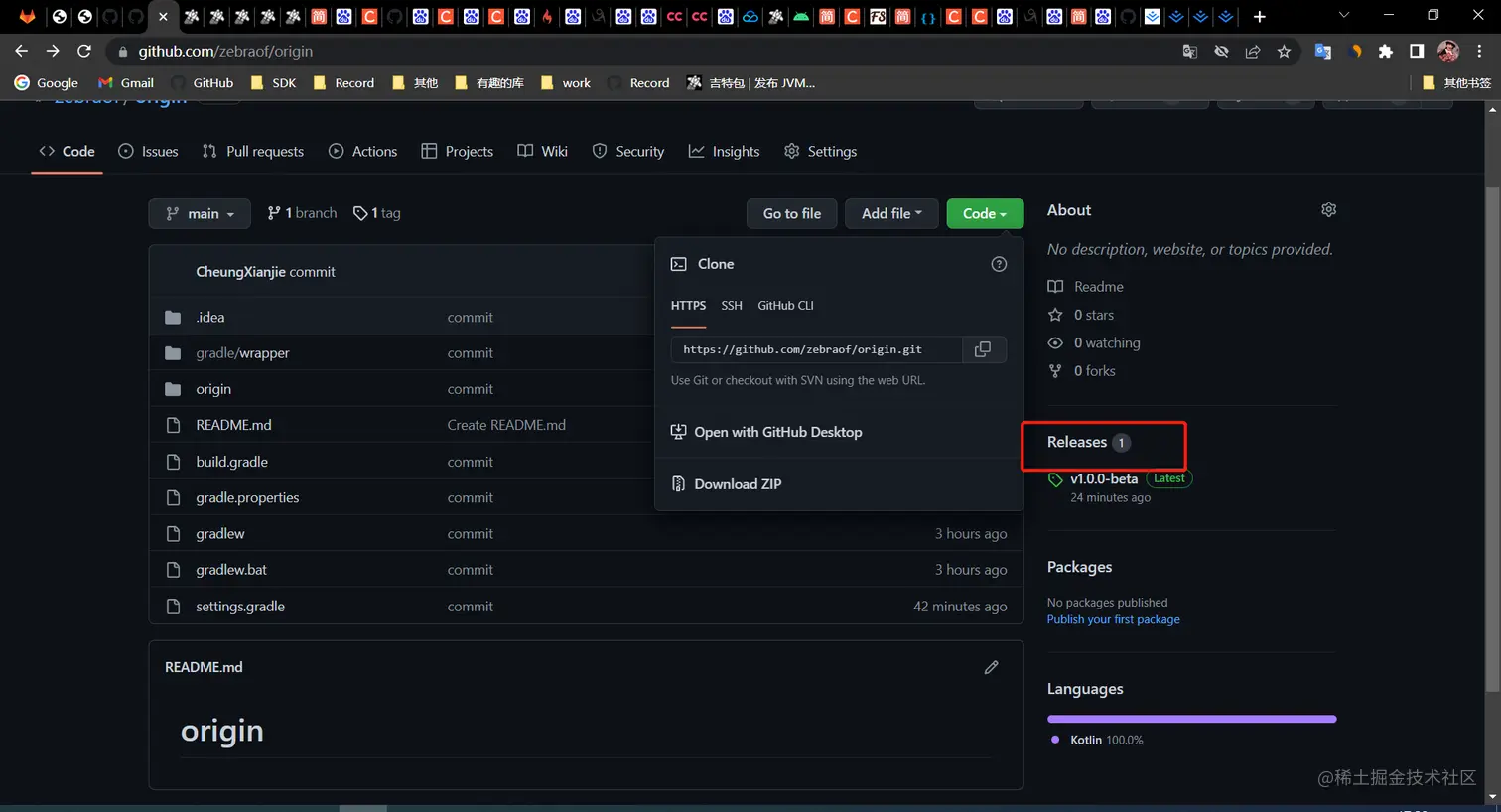The width and height of the screenshot is (1501, 812).
Task: Click the .idea folder icon
Action: point(173,318)
